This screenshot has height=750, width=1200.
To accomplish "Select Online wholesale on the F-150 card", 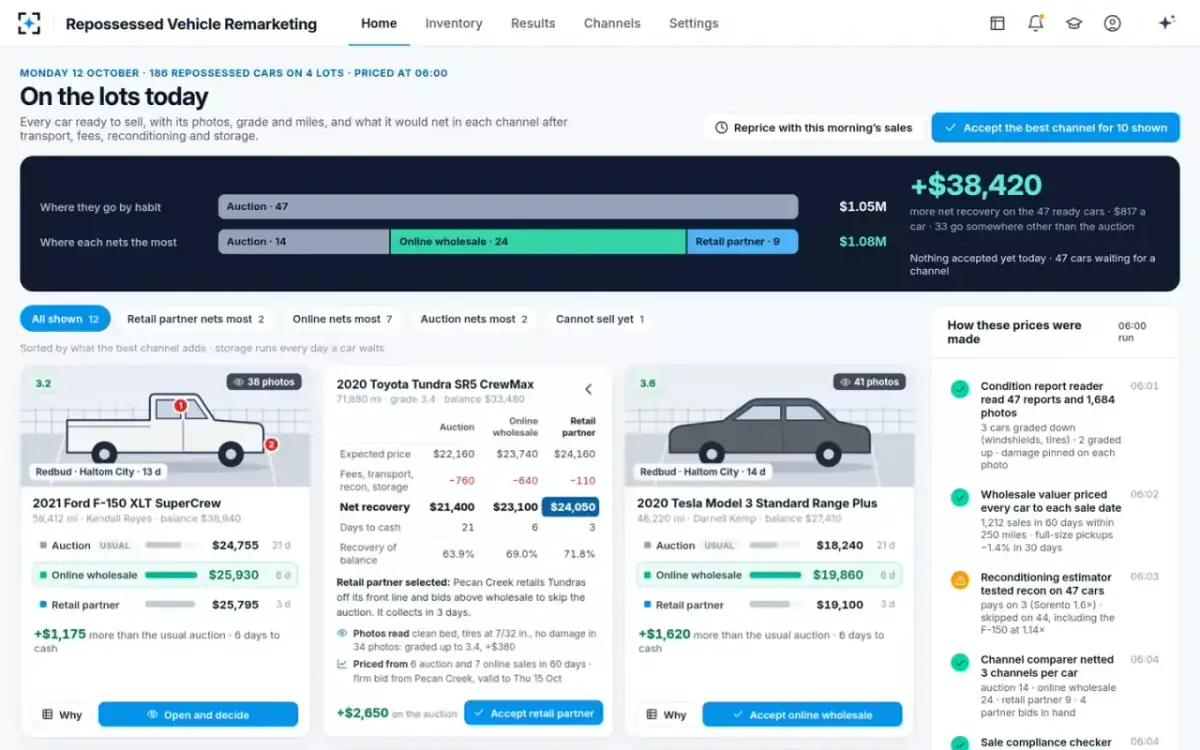I will pyautogui.click(x=165, y=575).
